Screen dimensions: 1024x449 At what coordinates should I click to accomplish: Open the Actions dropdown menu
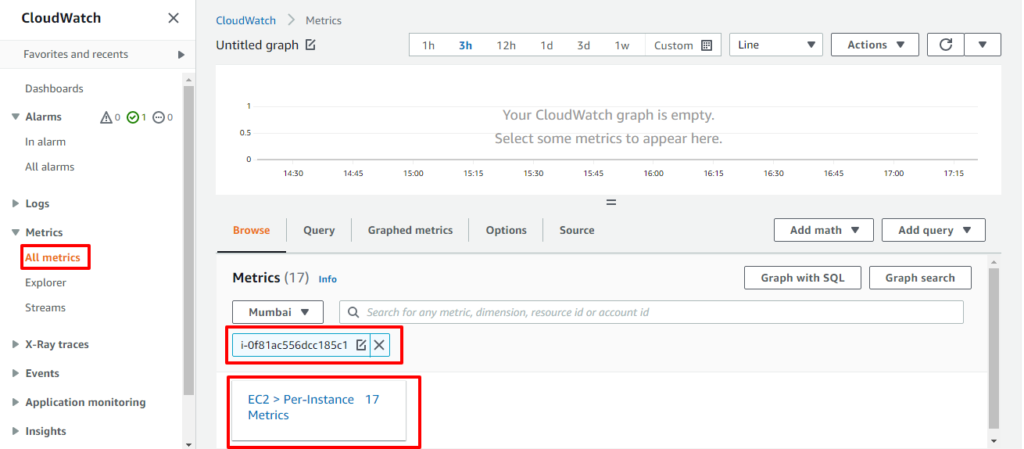pyautogui.click(x=875, y=45)
